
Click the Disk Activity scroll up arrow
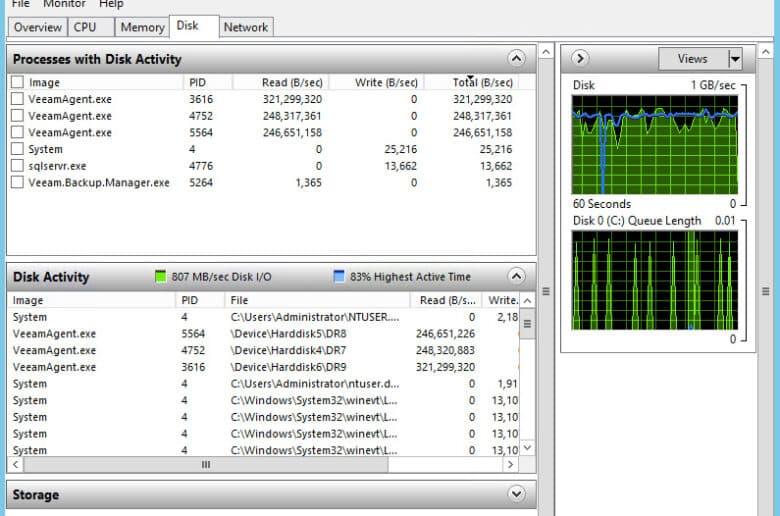click(x=527, y=300)
